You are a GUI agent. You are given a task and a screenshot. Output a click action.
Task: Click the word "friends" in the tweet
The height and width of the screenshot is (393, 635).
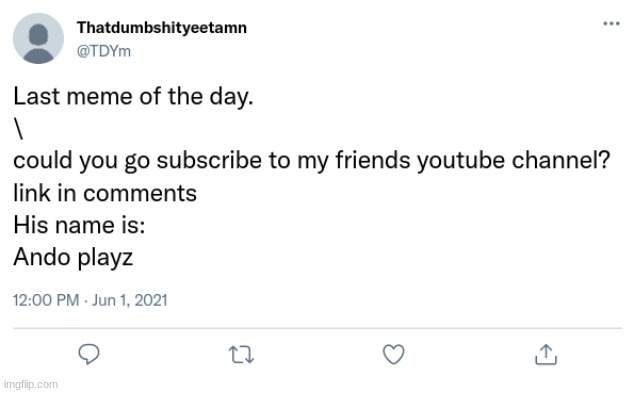pyautogui.click(x=373, y=160)
